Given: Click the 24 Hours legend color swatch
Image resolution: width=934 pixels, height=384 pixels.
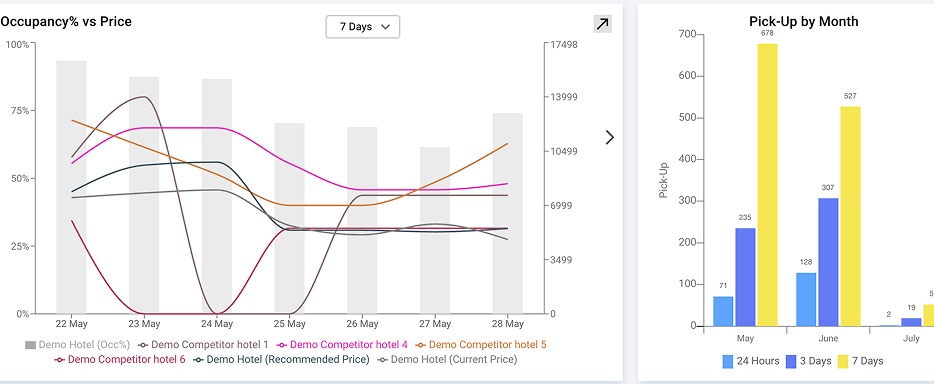Looking at the screenshot, I should [x=728, y=361].
